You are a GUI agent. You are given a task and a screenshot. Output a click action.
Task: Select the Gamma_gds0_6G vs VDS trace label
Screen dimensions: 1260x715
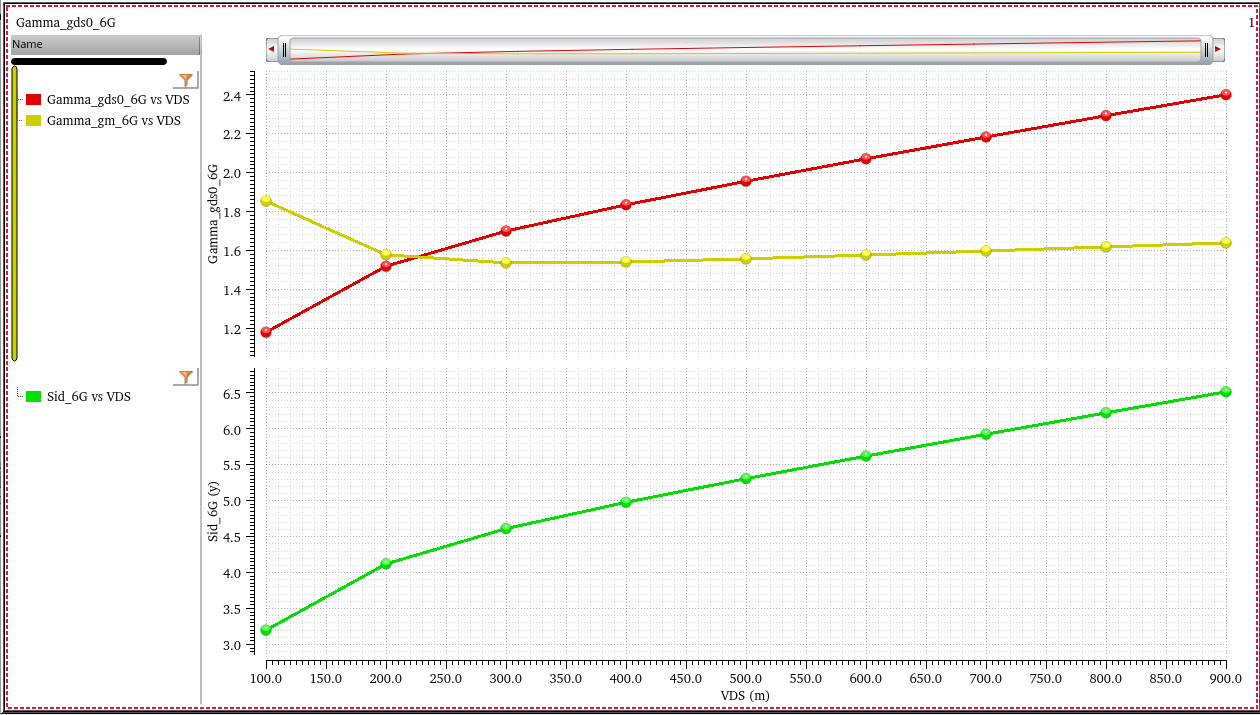[x=118, y=100]
